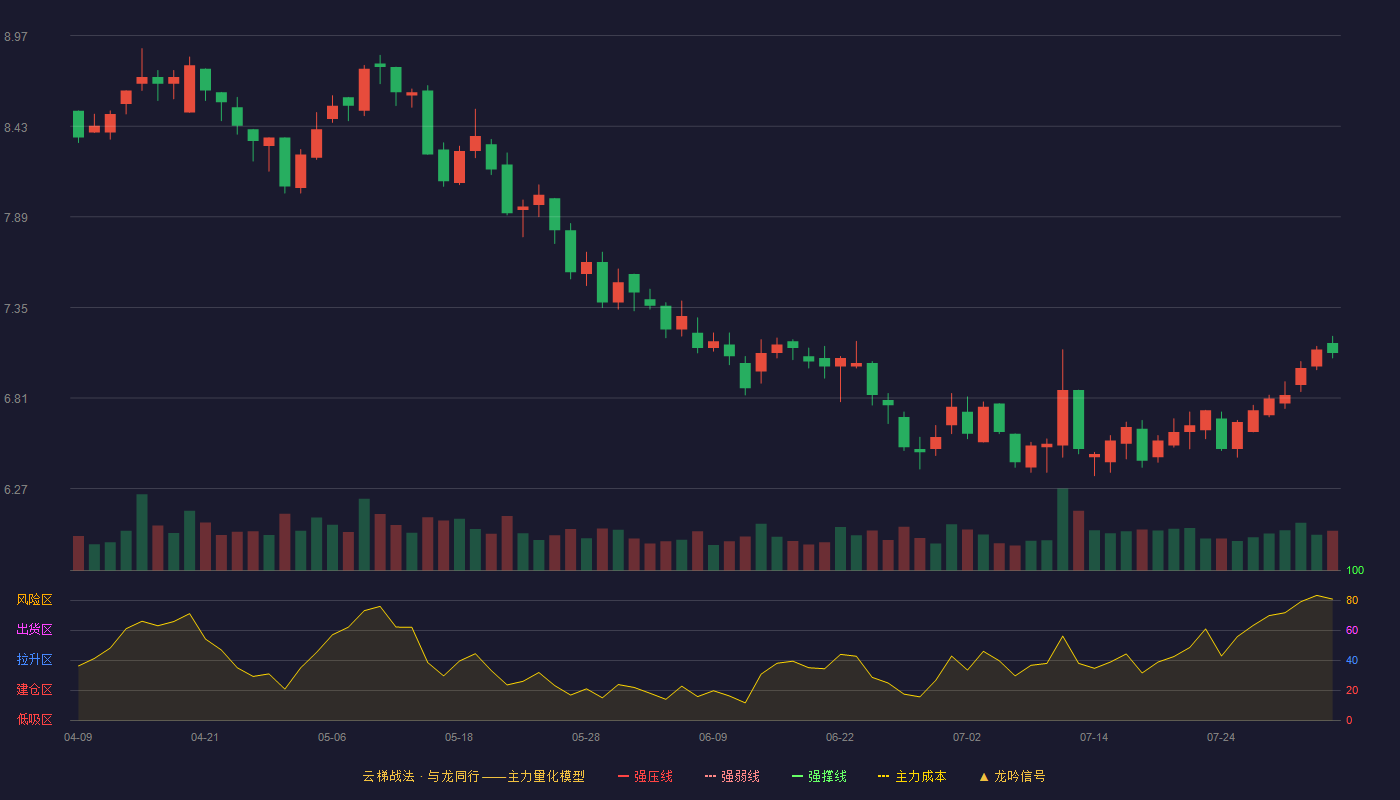This screenshot has width=1400, height=800.
Task: Click the 07-24 date axis label
Action: point(1221,737)
